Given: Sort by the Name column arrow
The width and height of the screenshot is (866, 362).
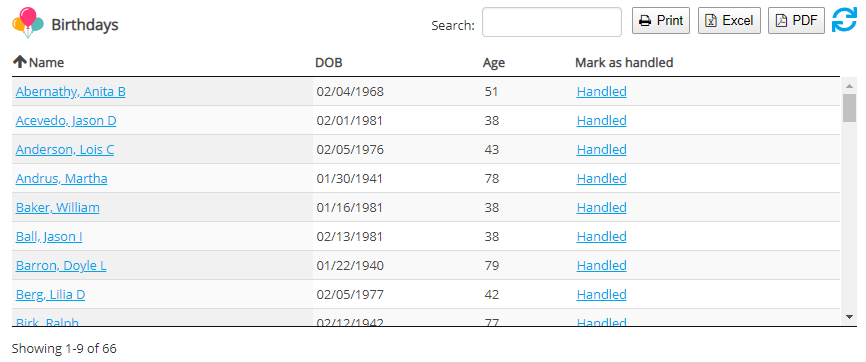Looking at the screenshot, I should 20,62.
